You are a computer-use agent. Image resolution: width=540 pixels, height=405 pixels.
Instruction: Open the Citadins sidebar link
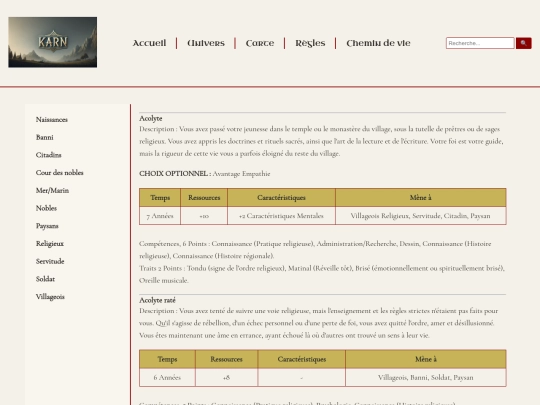click(49, 155)
